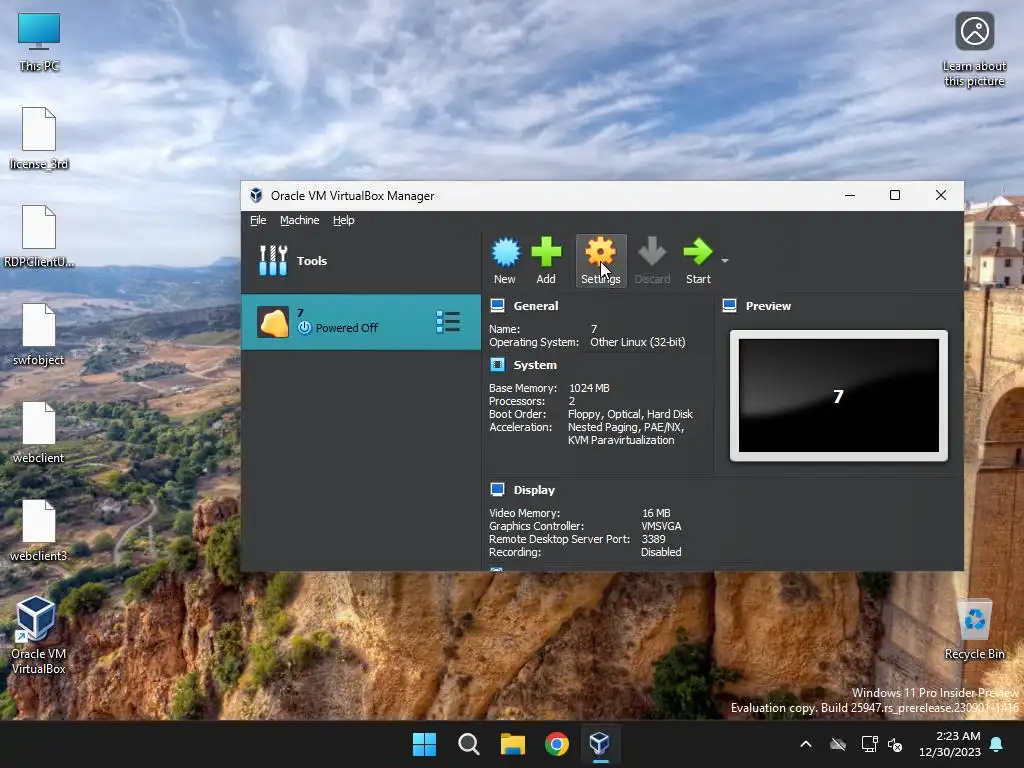
Task: Select the Tools entry in sidebar
Action: 361,261
